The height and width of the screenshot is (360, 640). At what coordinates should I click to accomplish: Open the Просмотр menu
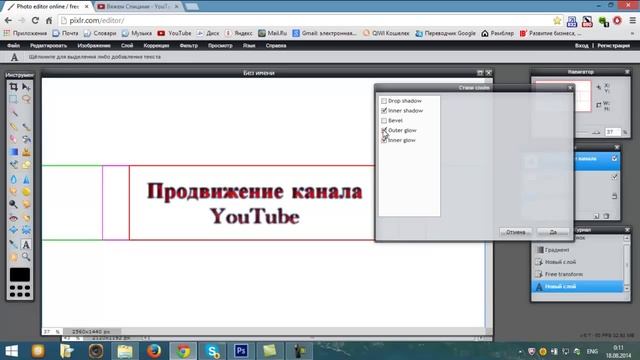pyautogui.click(x=220, y=46)
